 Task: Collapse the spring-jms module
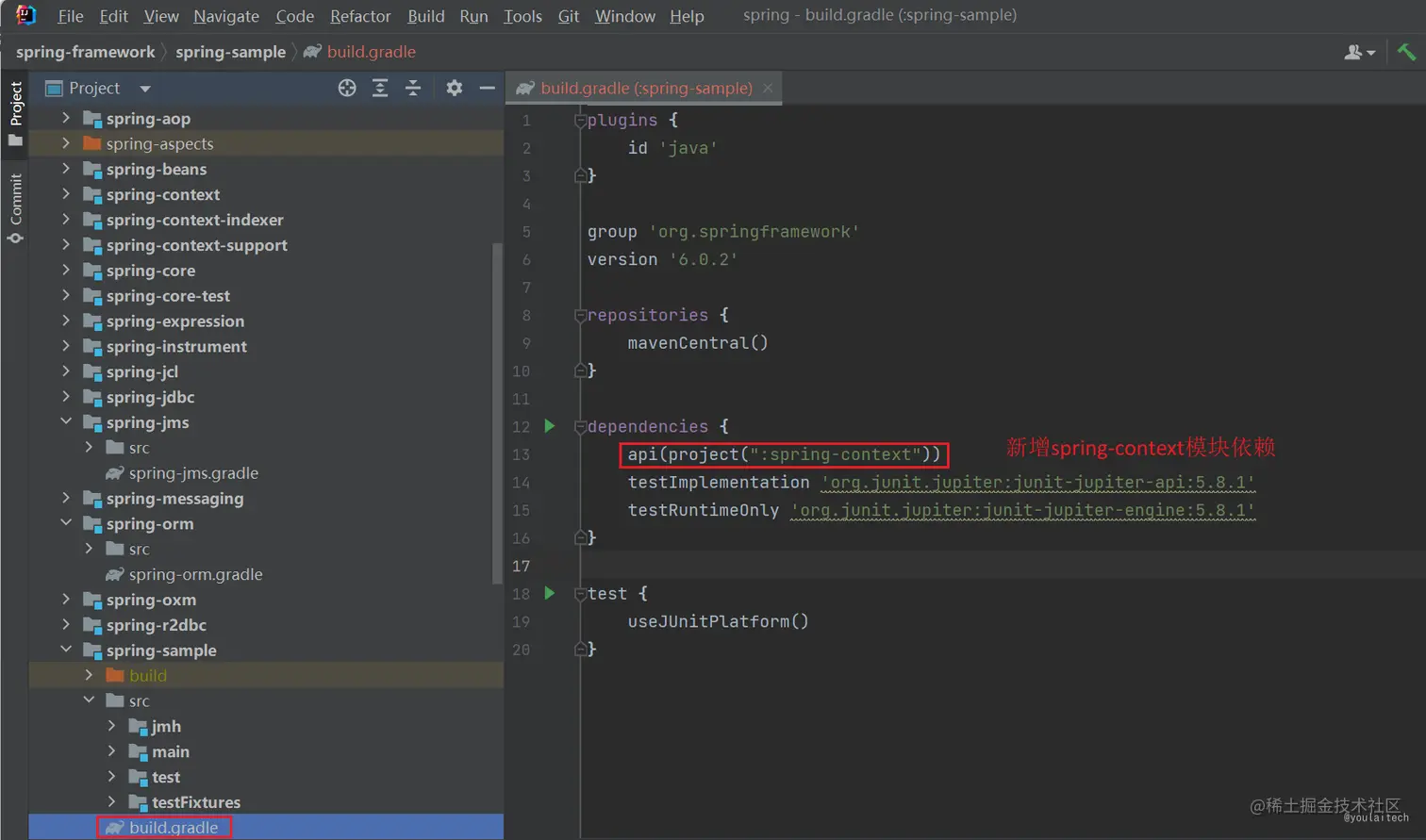[x=65, y=421]
